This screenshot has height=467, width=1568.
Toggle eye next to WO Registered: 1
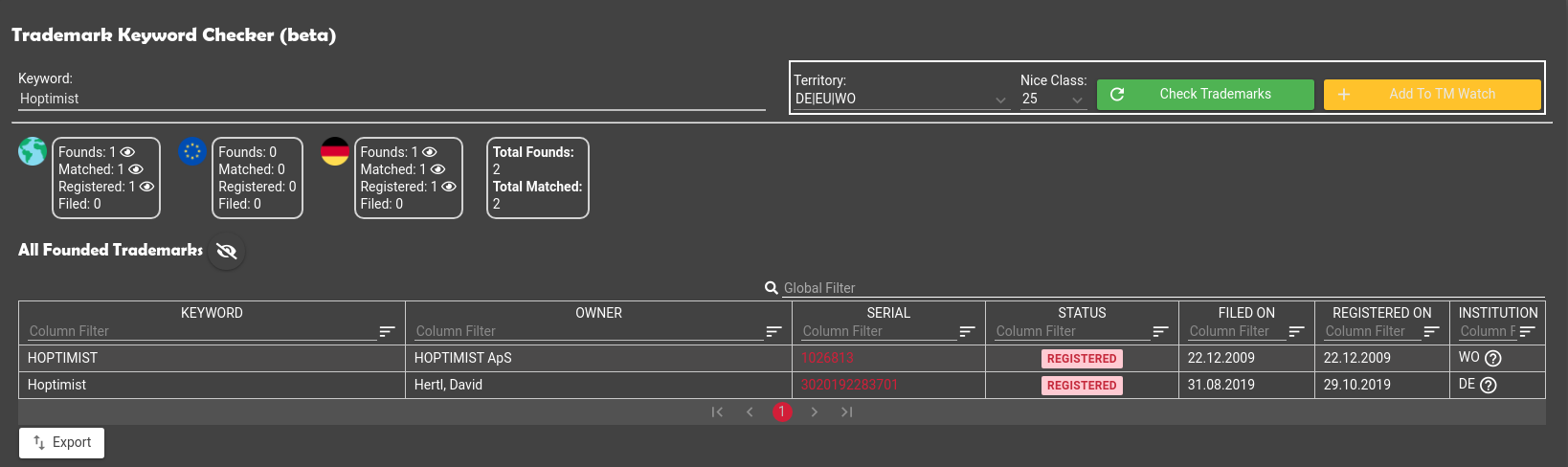[x=146, y=187]
